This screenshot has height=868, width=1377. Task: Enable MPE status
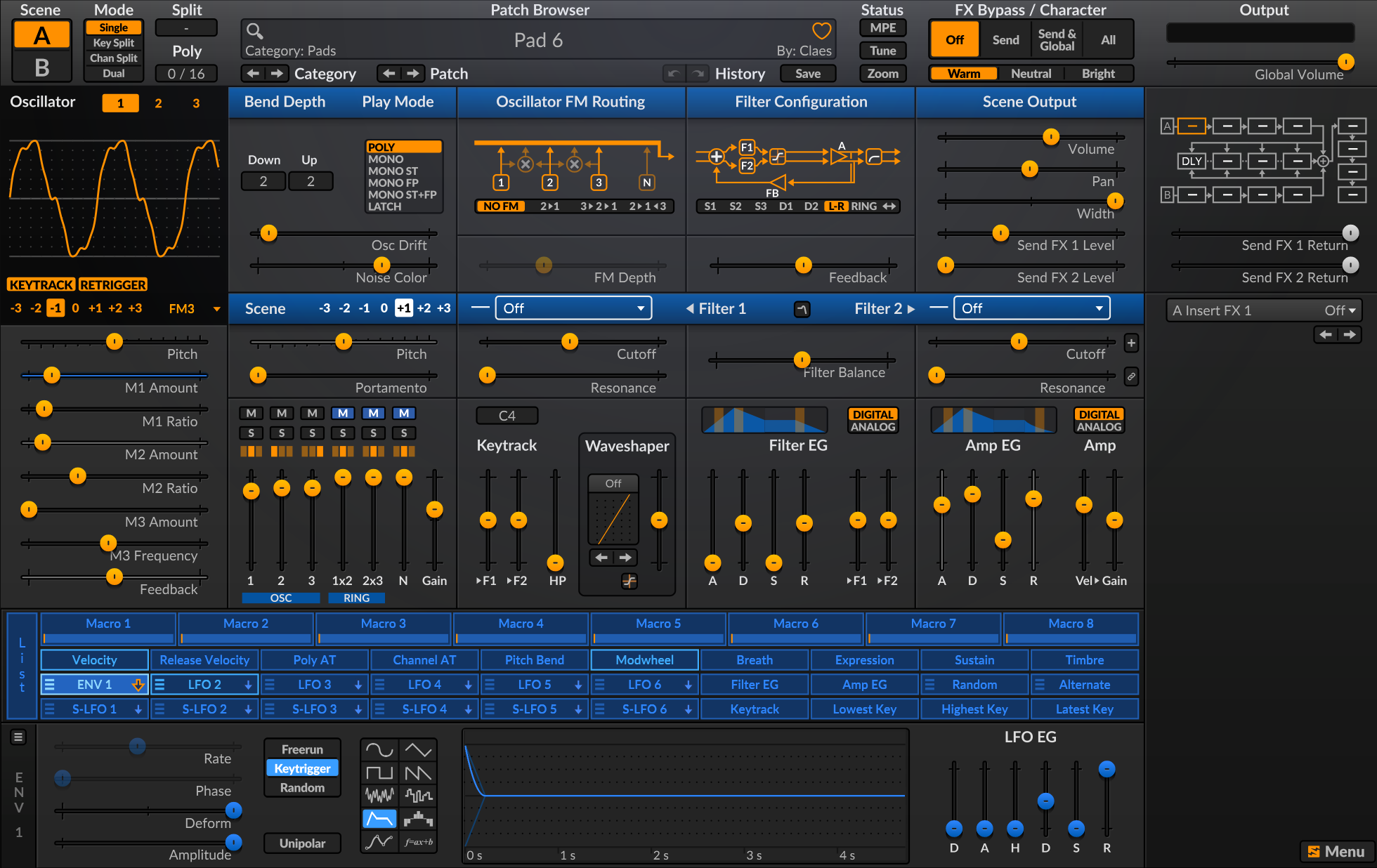(883, 28)
